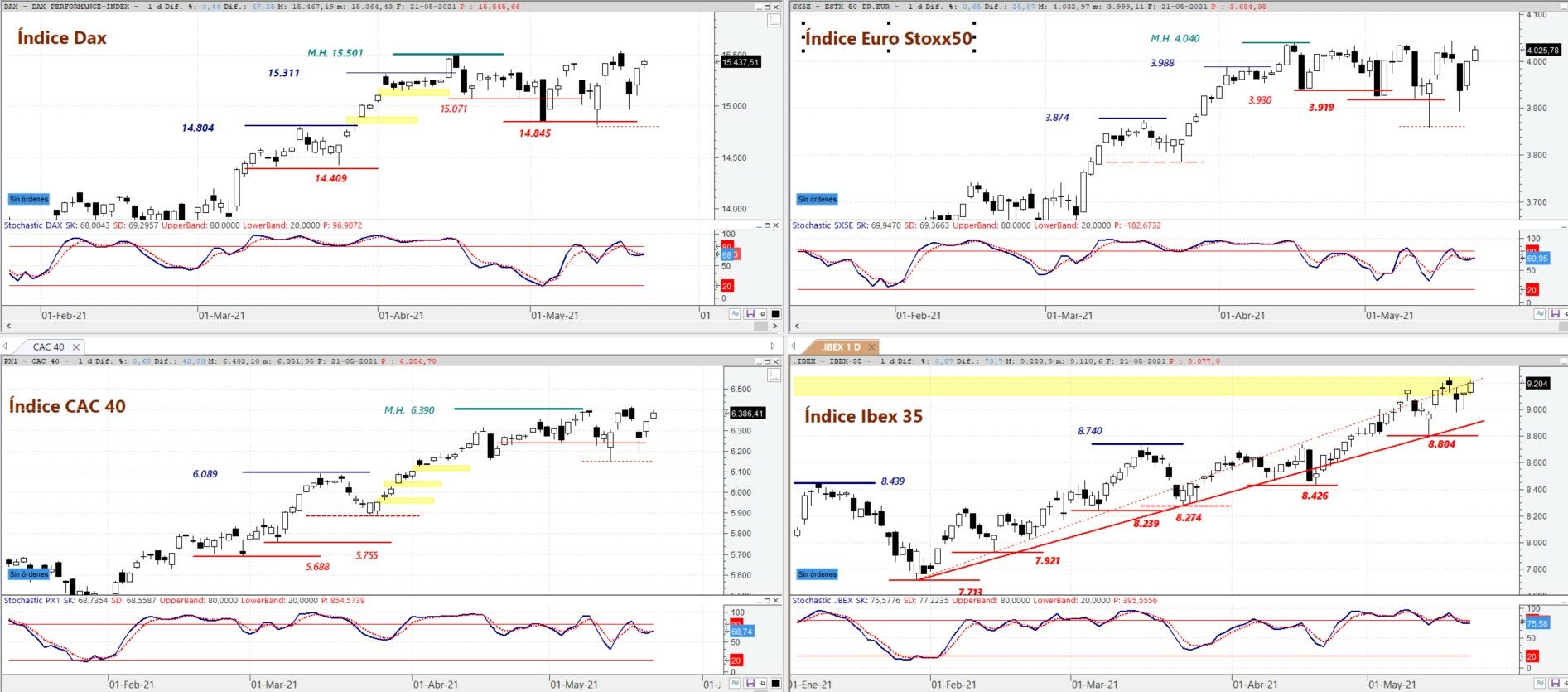Click left scroll arrow under DAX chart
The height and width of the screenshot is (692, 1568).
coord(8,327)
